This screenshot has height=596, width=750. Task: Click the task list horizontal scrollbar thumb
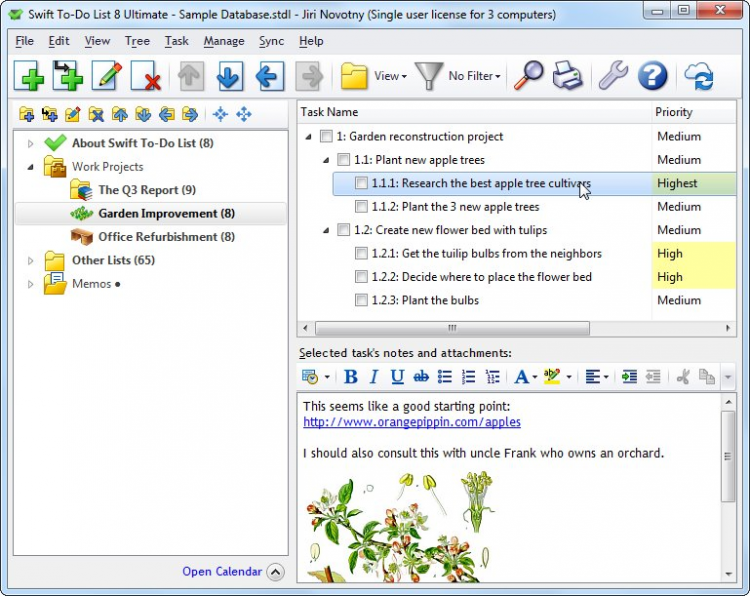pos(452,328)
